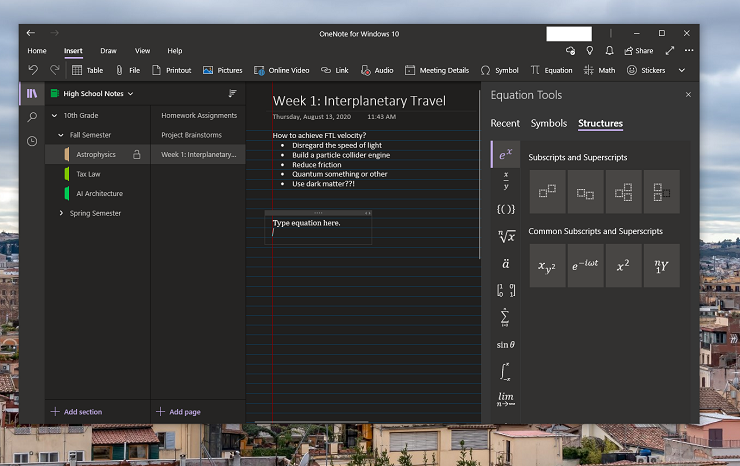Screen dimensions: 740x466
Task: Switch to the Draw tab
Action: pos(108,51)
